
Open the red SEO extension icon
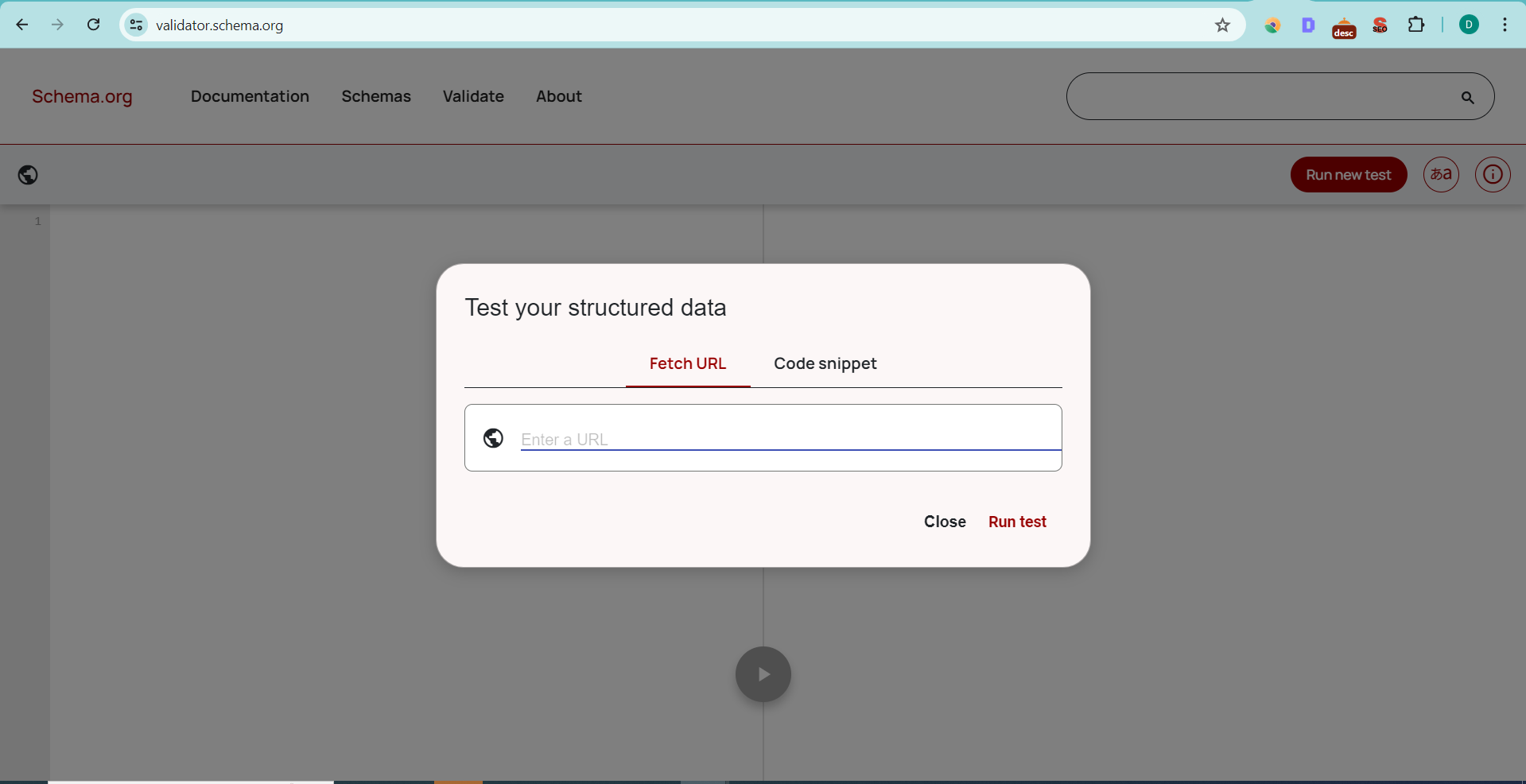point(1380,25)
